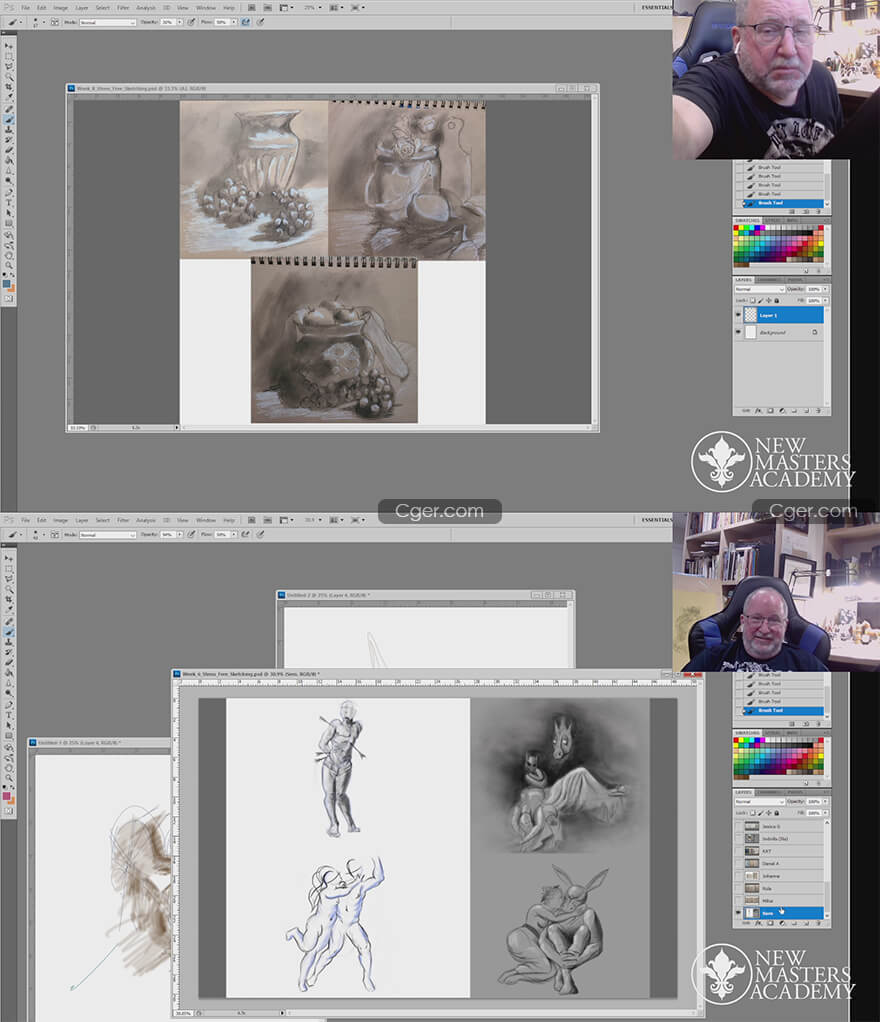
Task: Open the brush Mode dropdown in still-life options bar
Action: (x=107, y=22)
